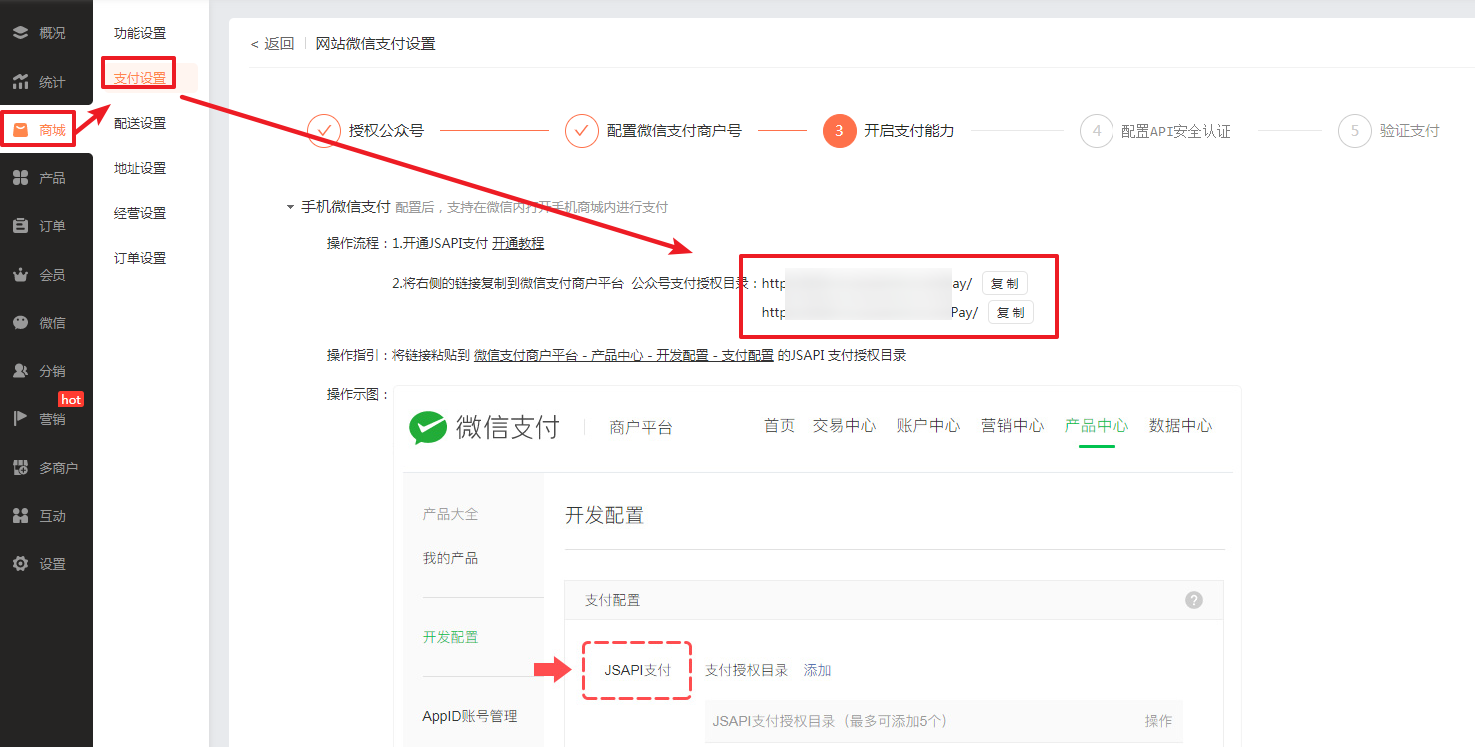Click 我的产品 in demo sidebar
The width and height of the screenshot is (1475, 749).
click(450, 558)
